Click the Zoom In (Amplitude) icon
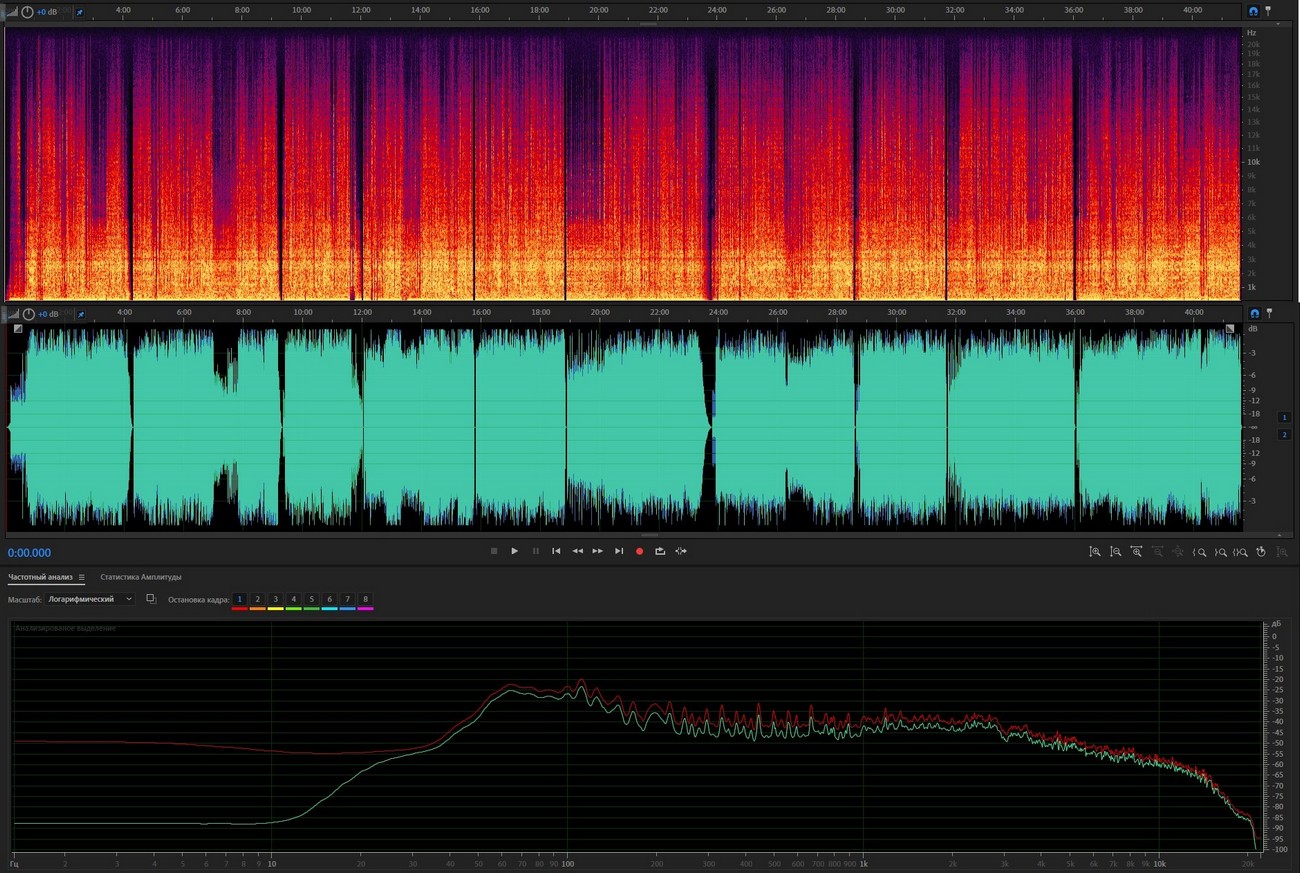 coord(1095,552)
